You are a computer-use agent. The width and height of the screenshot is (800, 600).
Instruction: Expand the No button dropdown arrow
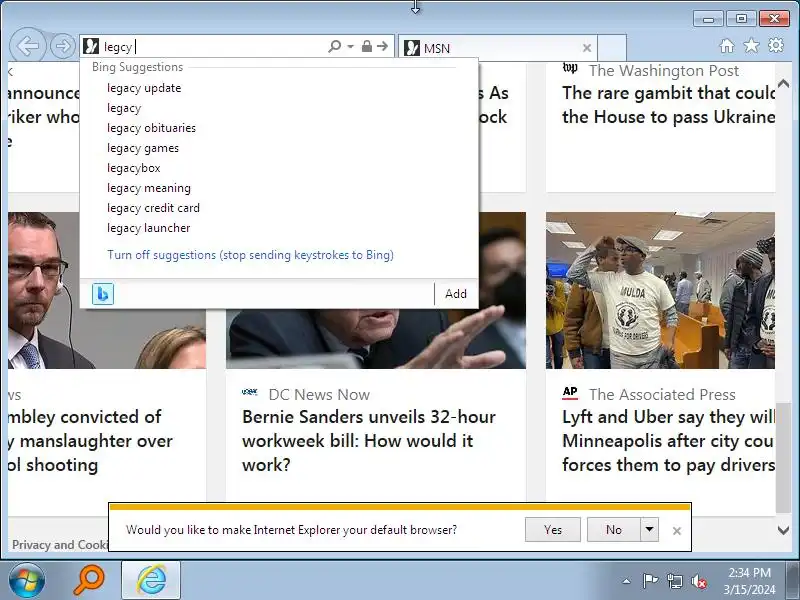(649, 530)
